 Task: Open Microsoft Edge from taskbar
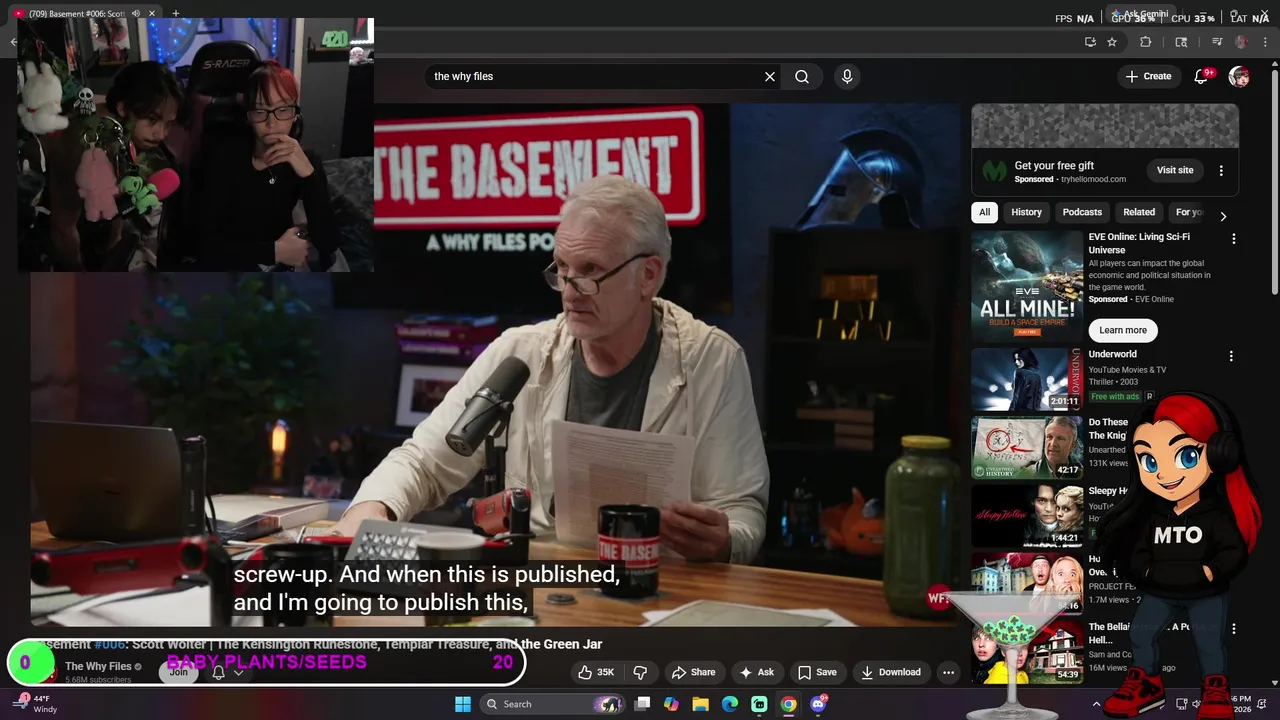click(x=730, y=704)
